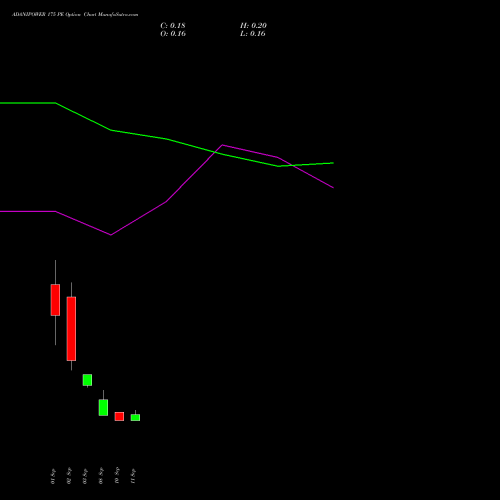Screen dimensions: 500x500
Task: Click the tall red 02 Sep candlestick
Action: coord(71,329)
